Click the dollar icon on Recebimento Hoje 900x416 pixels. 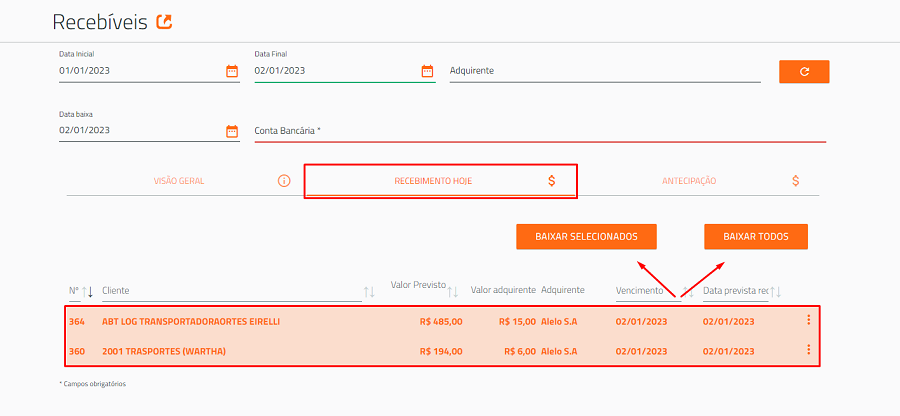click(552, 181)
